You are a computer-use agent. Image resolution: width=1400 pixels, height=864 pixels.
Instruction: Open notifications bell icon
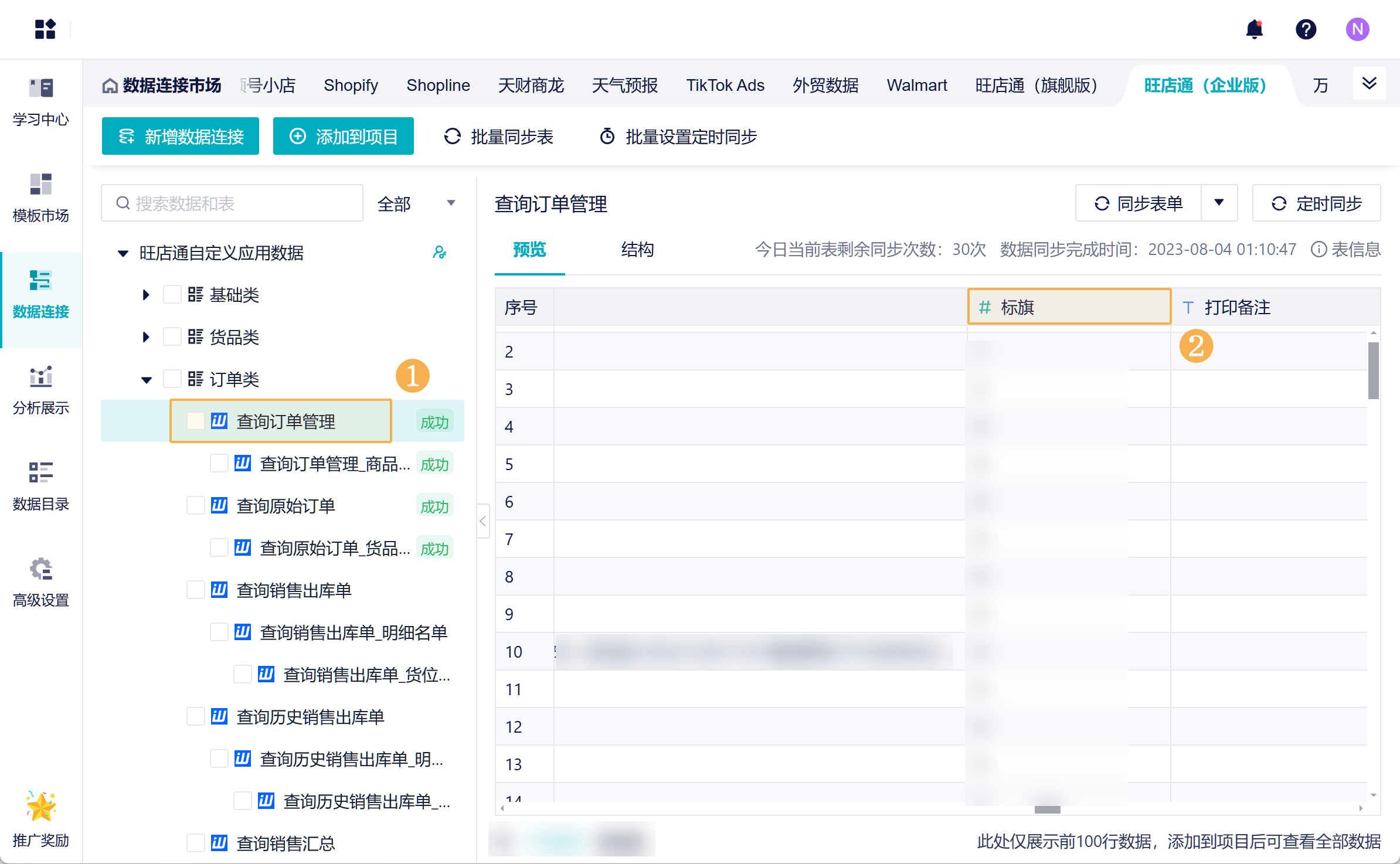tap(1254, 29)
